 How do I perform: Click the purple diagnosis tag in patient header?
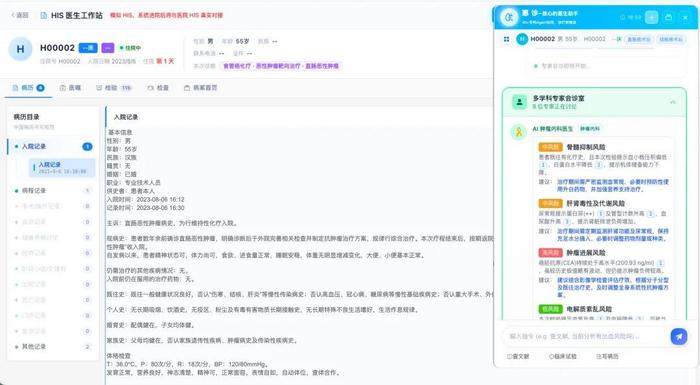coord(281,66)
